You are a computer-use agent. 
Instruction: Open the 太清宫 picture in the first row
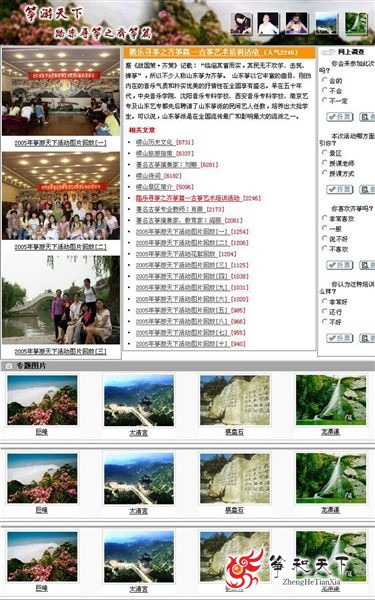pyautogui.click(x=139, y=401)
